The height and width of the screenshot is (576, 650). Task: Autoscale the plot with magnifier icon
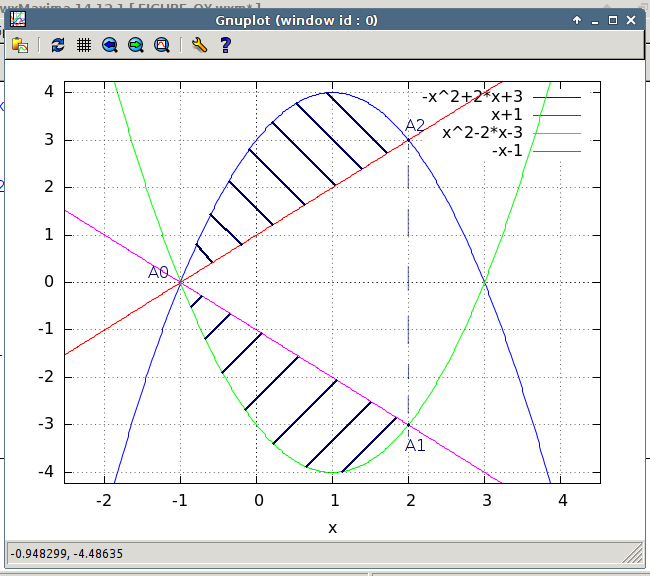coord(161,45)
